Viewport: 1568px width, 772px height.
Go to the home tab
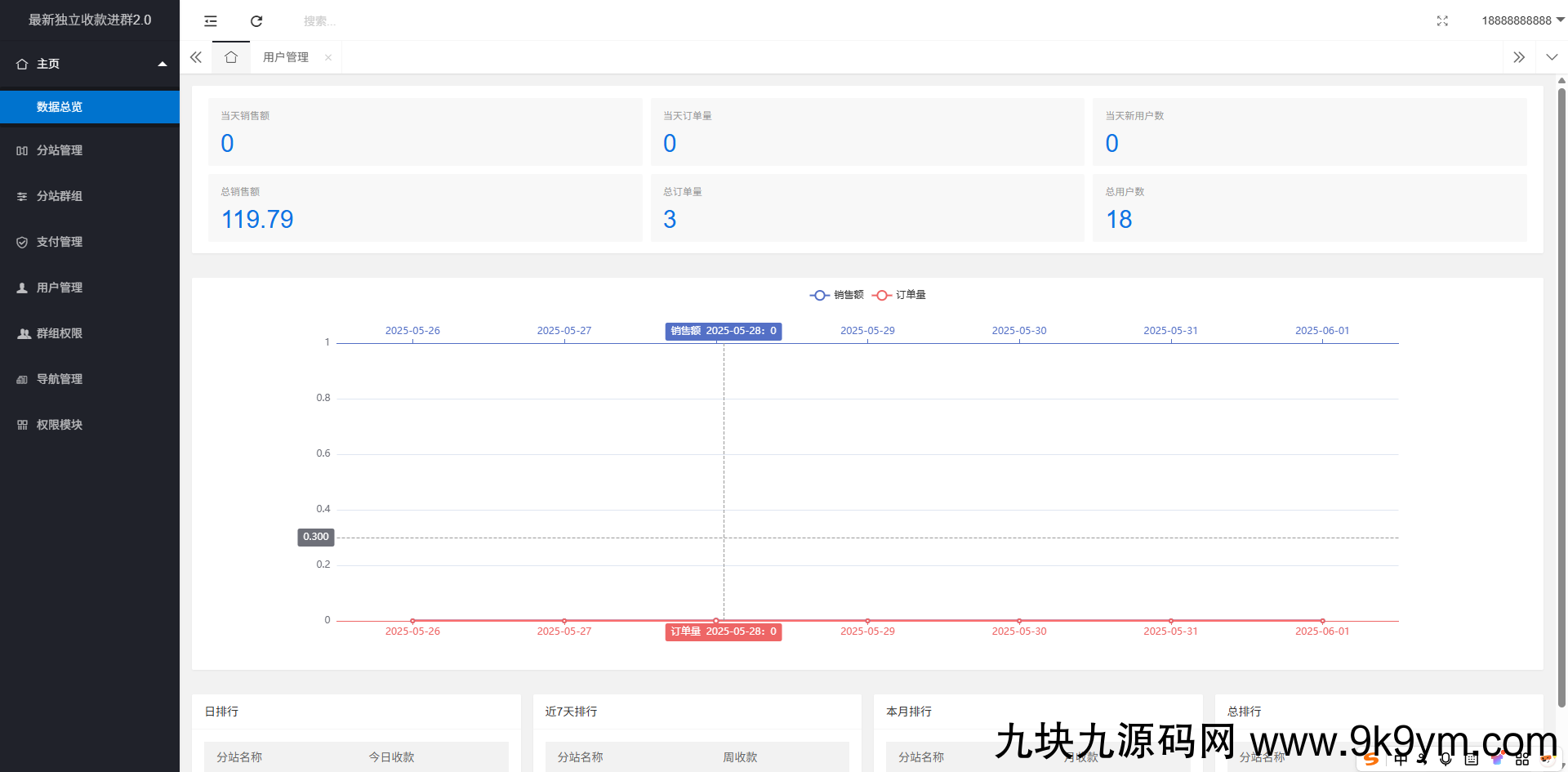(x=231, y=57)
